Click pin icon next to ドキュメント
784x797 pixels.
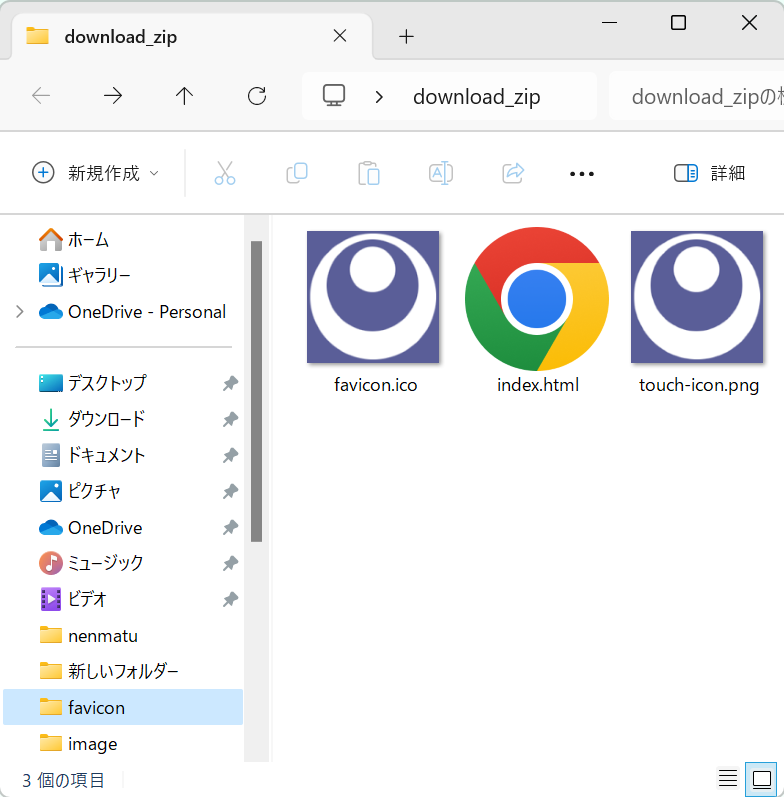tap(230, 455)
